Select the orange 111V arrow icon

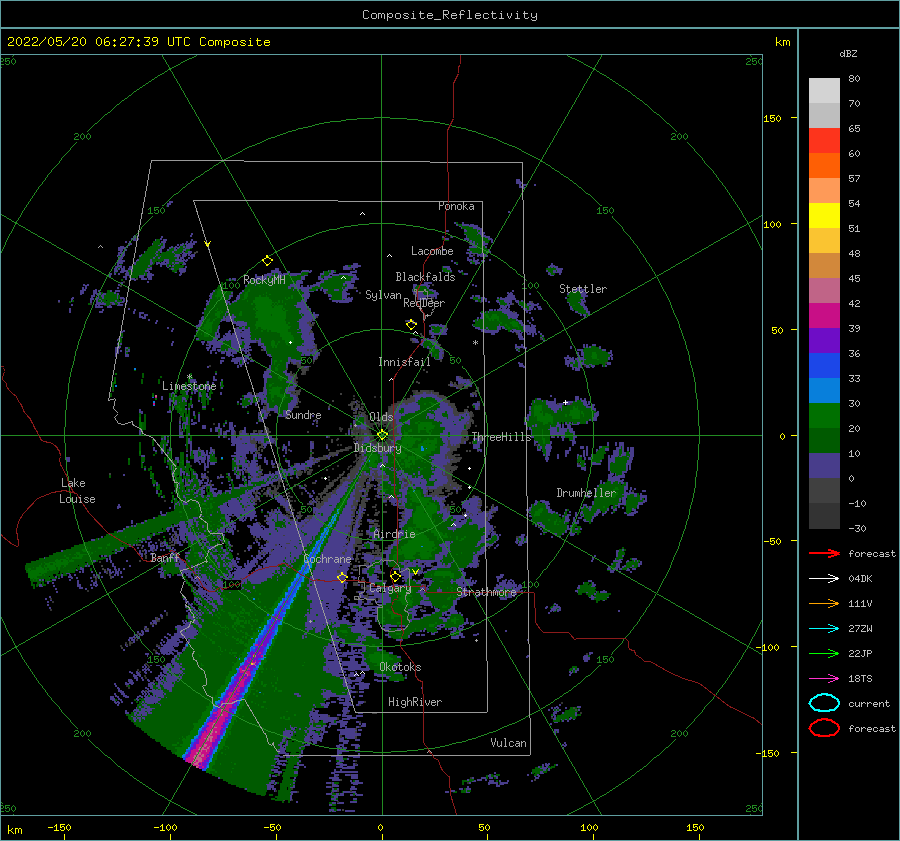(824, 603)
